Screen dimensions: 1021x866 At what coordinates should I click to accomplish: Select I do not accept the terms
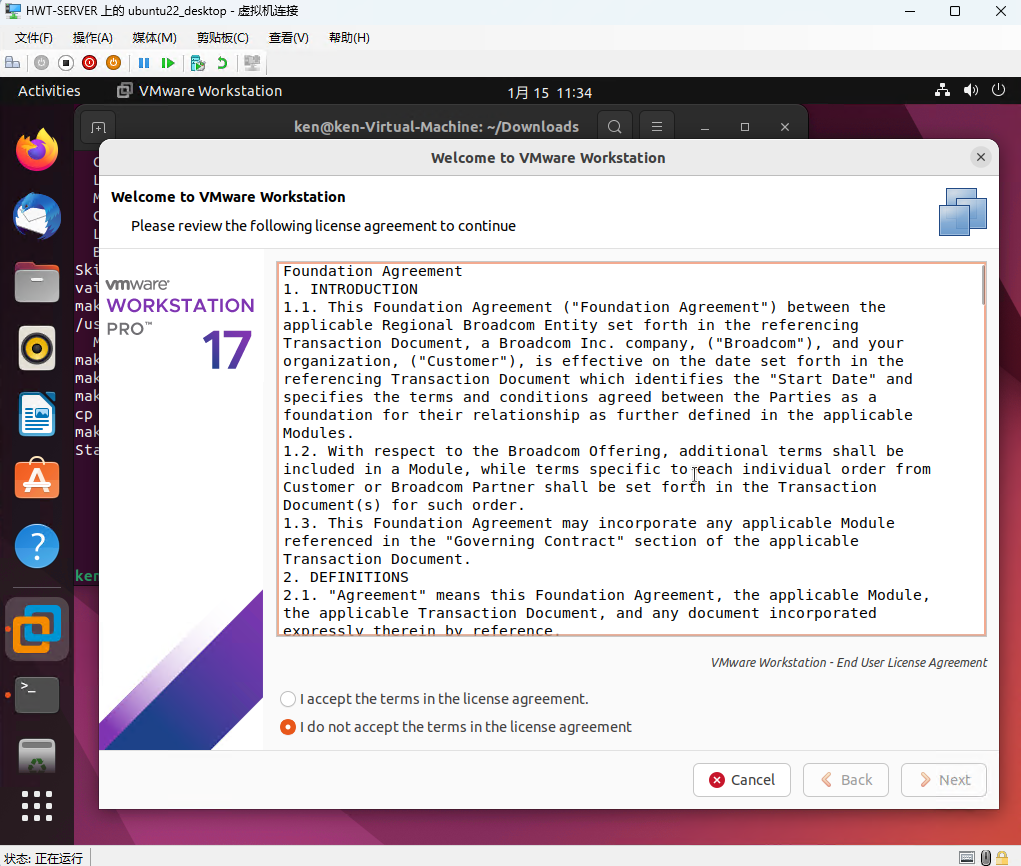point(456,727)
